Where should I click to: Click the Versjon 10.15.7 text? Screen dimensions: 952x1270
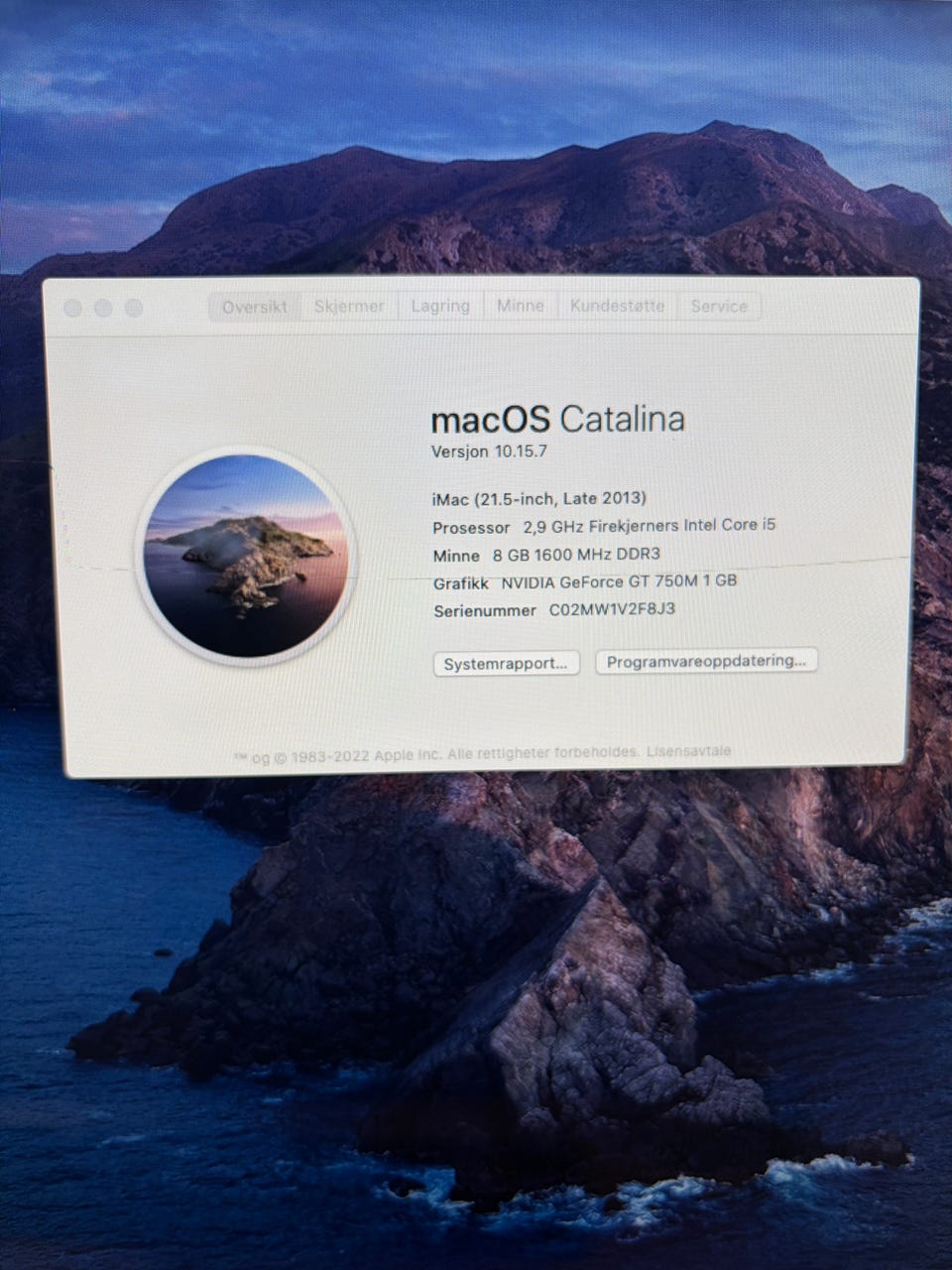coord(489,451)
